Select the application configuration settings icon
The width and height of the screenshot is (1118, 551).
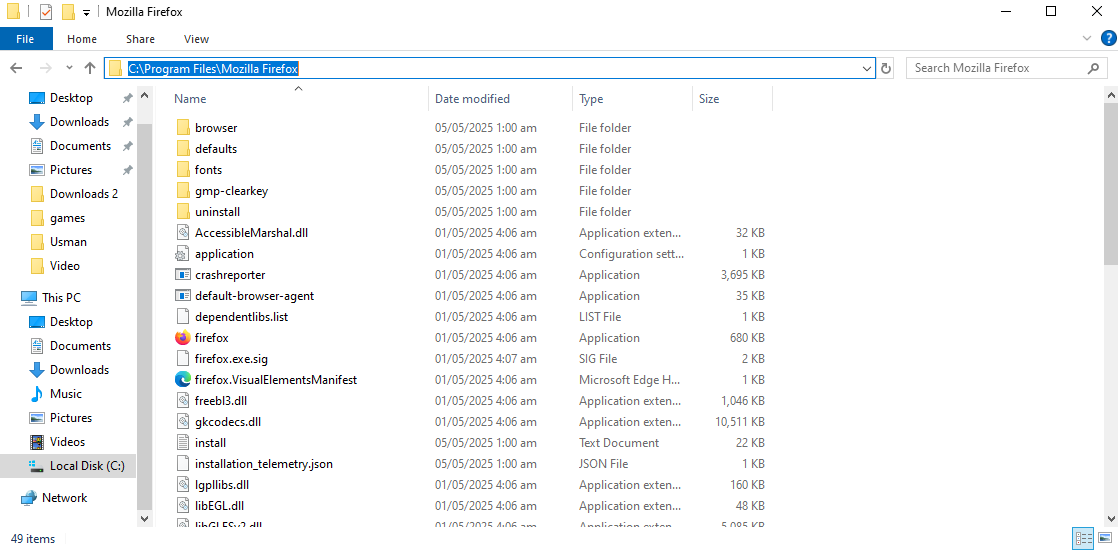(183, 254)
